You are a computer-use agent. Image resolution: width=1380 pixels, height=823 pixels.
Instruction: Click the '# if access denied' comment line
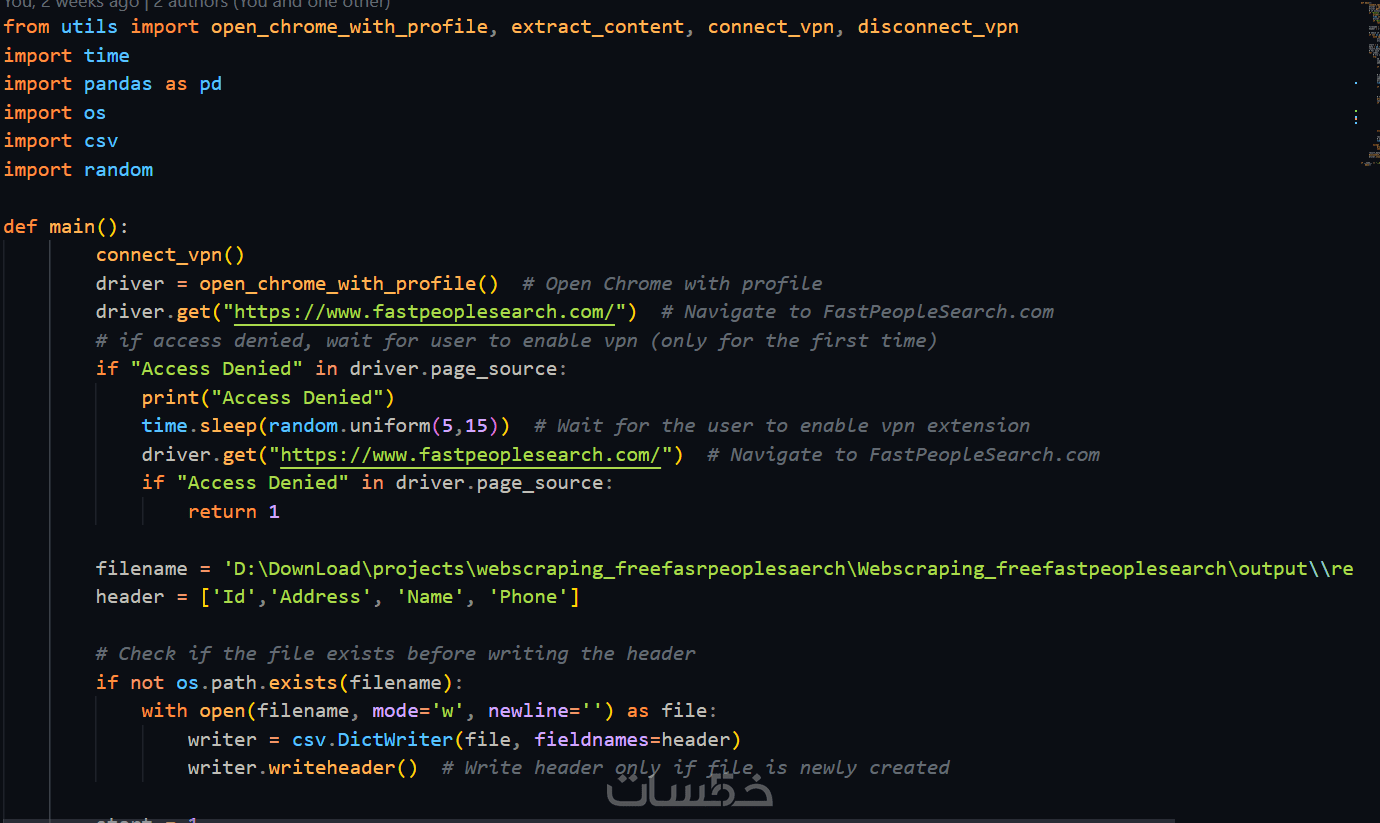click(516, 341)
